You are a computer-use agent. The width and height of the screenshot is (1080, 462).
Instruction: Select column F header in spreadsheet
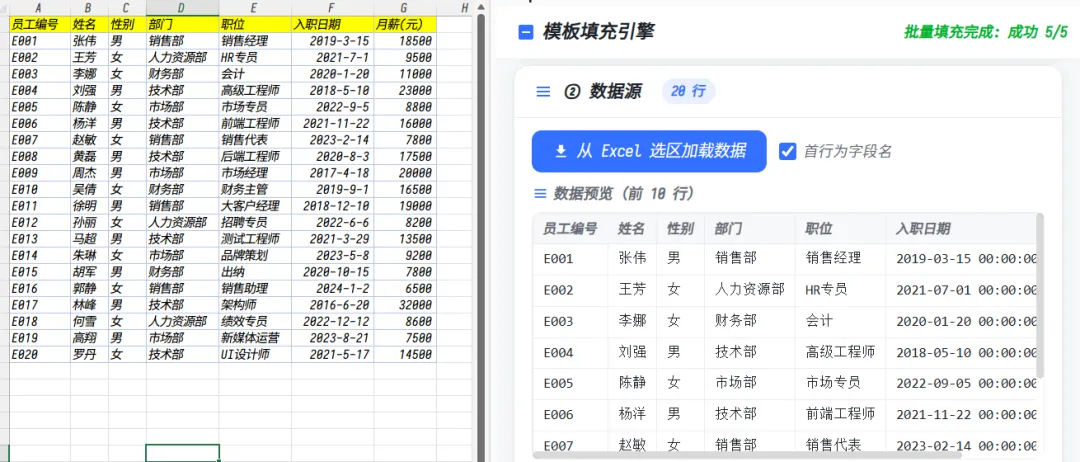point(333,8)
